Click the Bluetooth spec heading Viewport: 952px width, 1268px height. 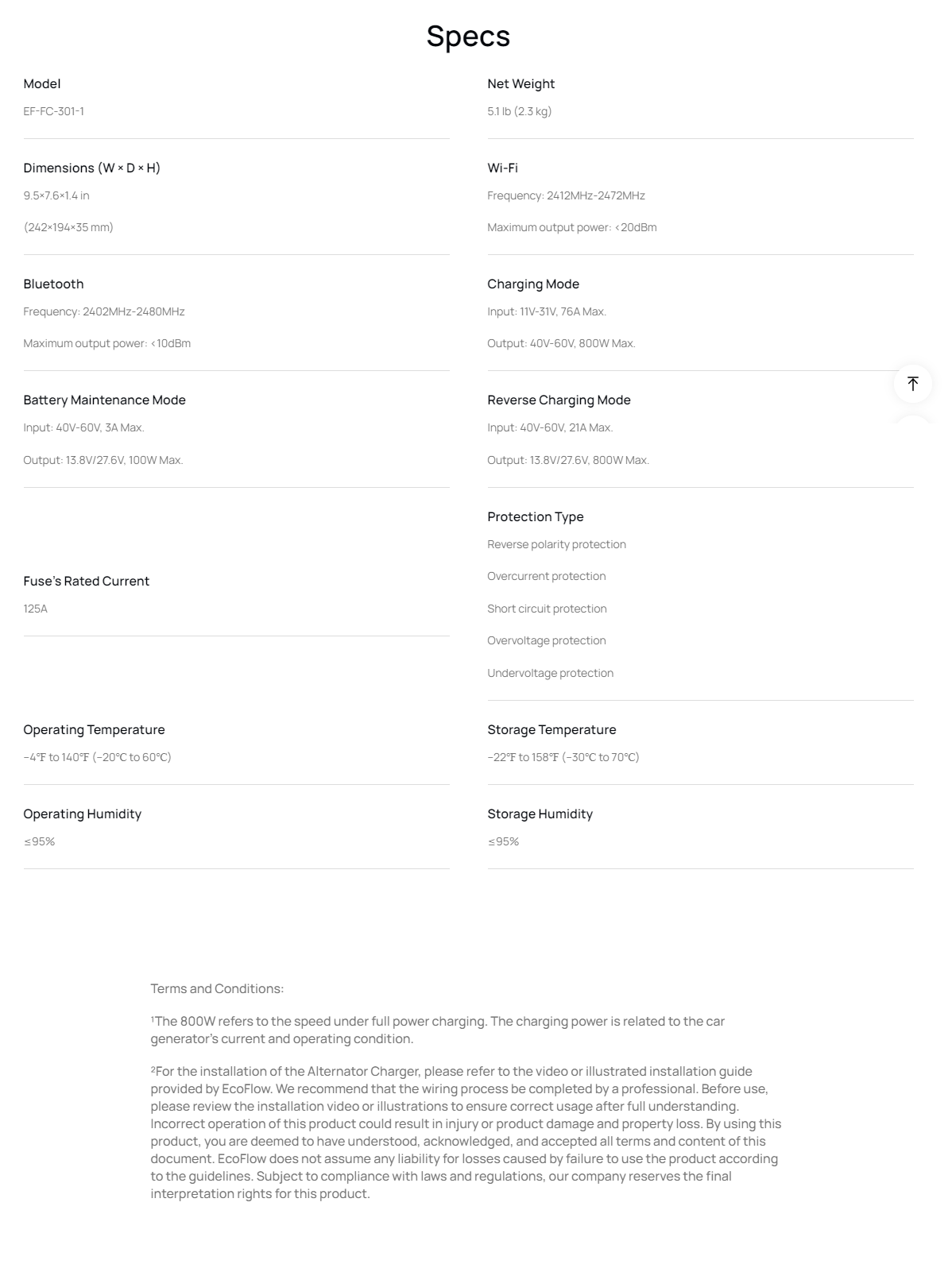[53, 284]
